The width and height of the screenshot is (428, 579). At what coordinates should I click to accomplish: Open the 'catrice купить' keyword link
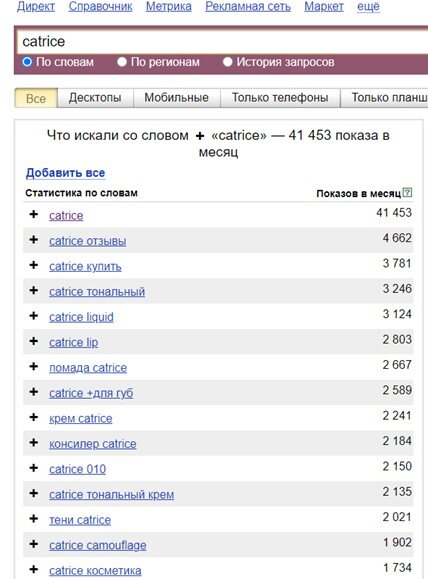(85, 267)
